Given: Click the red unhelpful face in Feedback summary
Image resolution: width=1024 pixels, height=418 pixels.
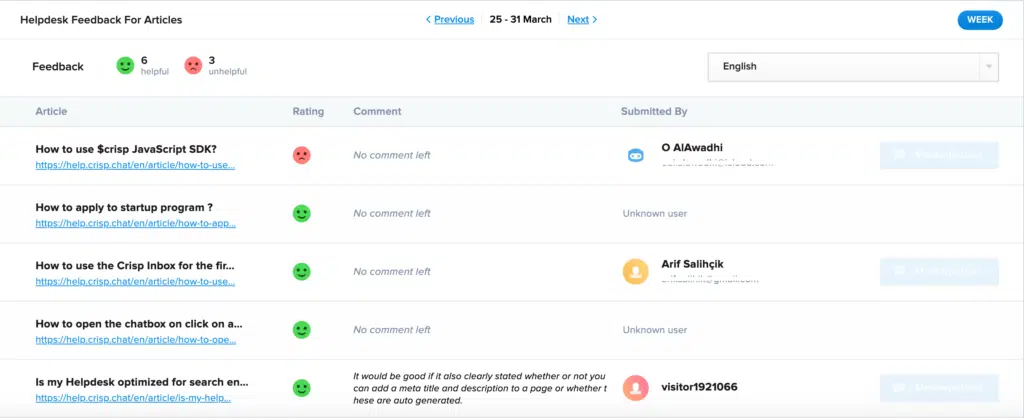Looking at the screenshot, I should [193, 66].
